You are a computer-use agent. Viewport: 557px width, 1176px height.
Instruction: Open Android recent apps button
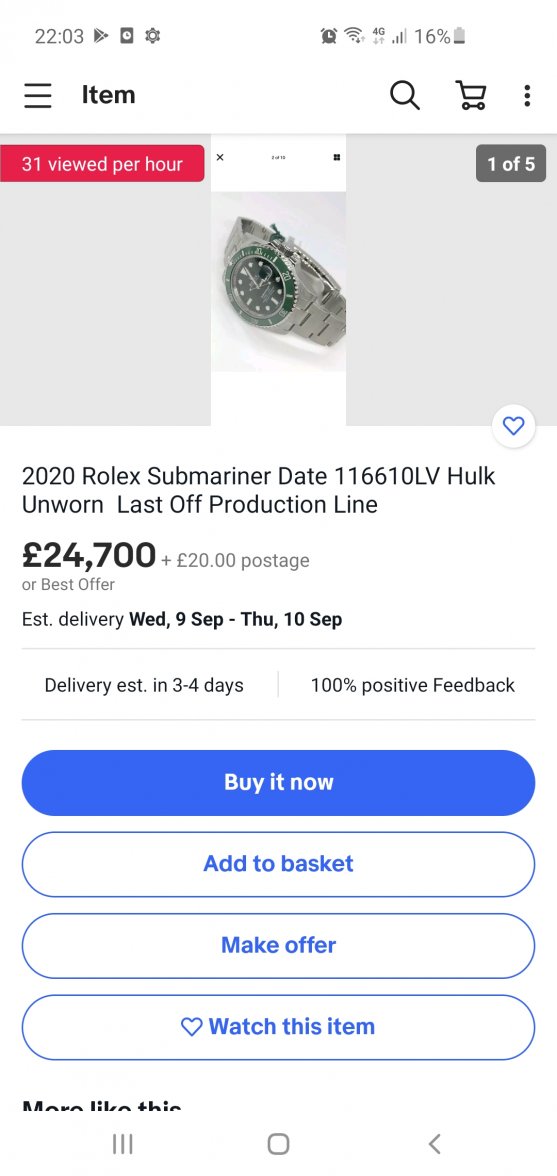point(122,1143)
